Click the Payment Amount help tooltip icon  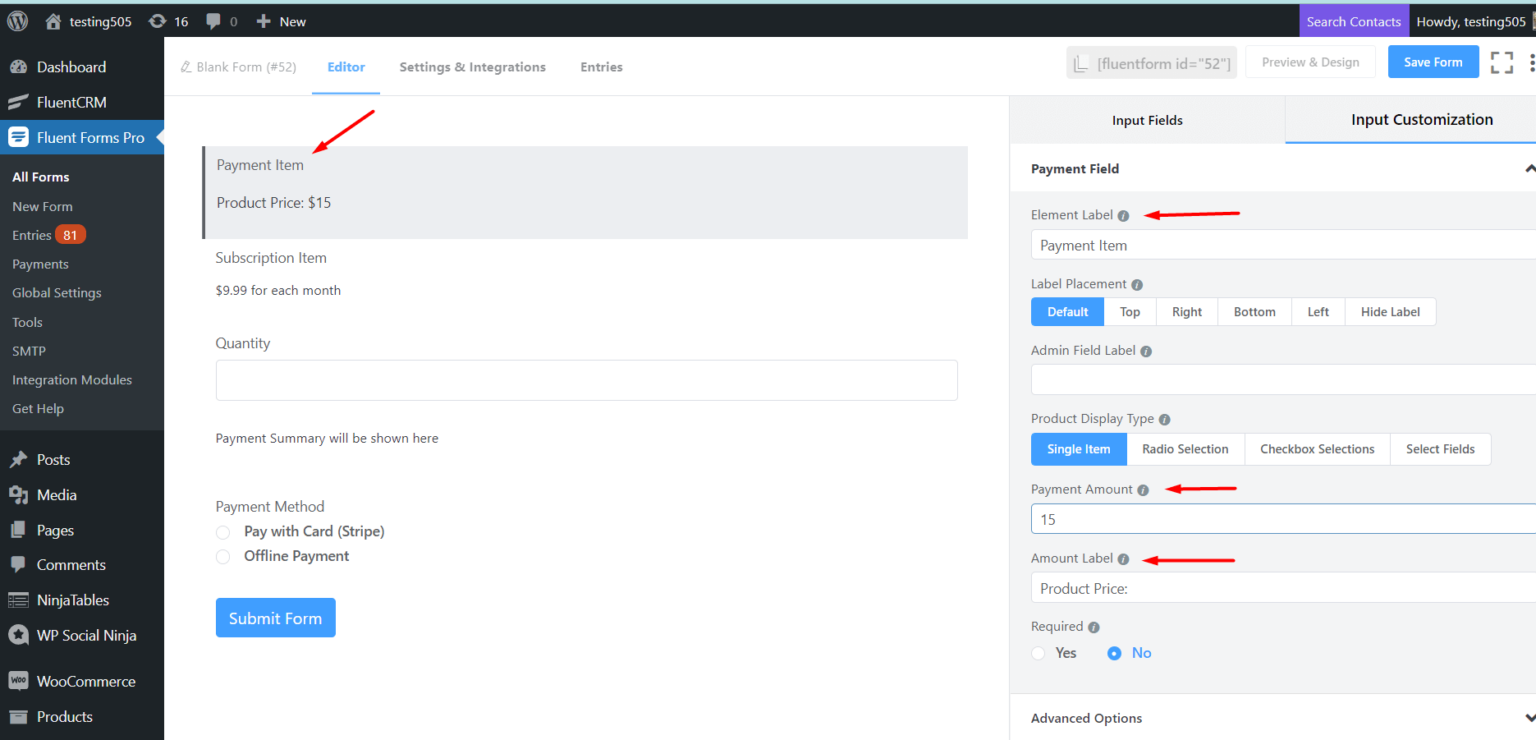click(1143, 489)
